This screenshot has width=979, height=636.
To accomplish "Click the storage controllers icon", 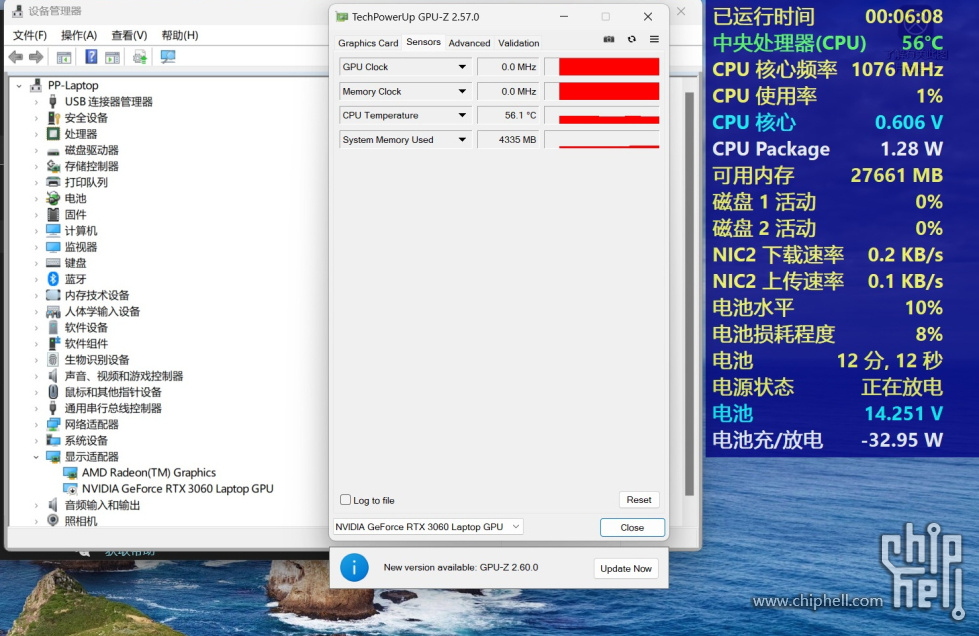I will [53, 166].
